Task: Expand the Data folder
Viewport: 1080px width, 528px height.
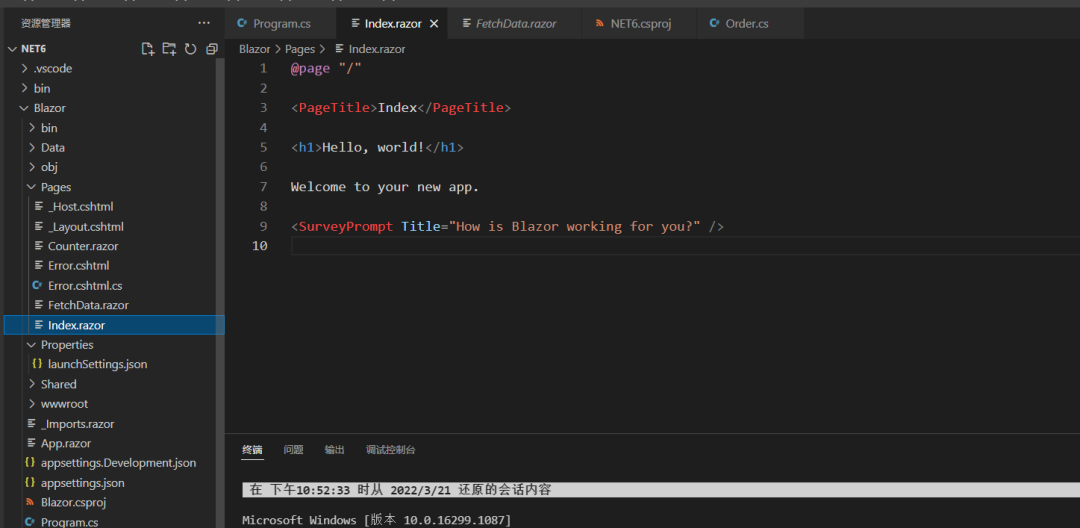Action: (x=32, y=147)
